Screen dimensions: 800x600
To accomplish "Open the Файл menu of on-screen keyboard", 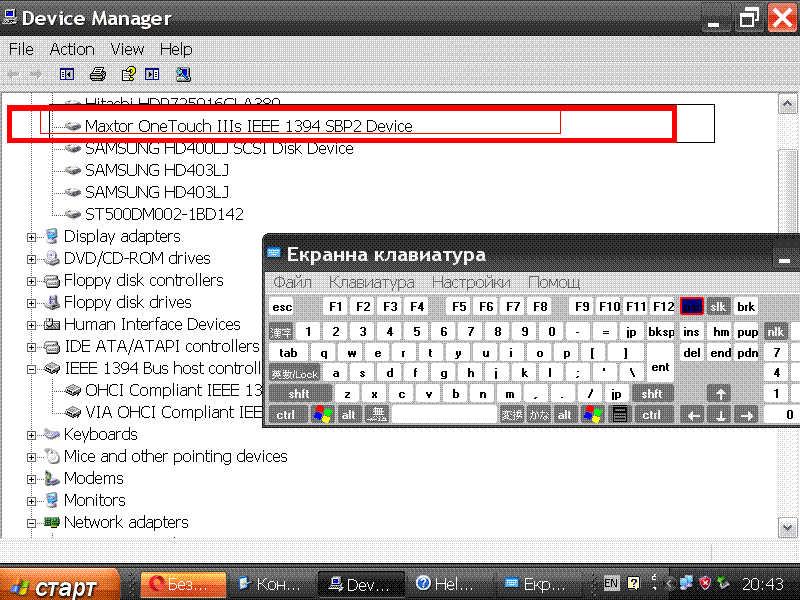I will click(292, 282).
